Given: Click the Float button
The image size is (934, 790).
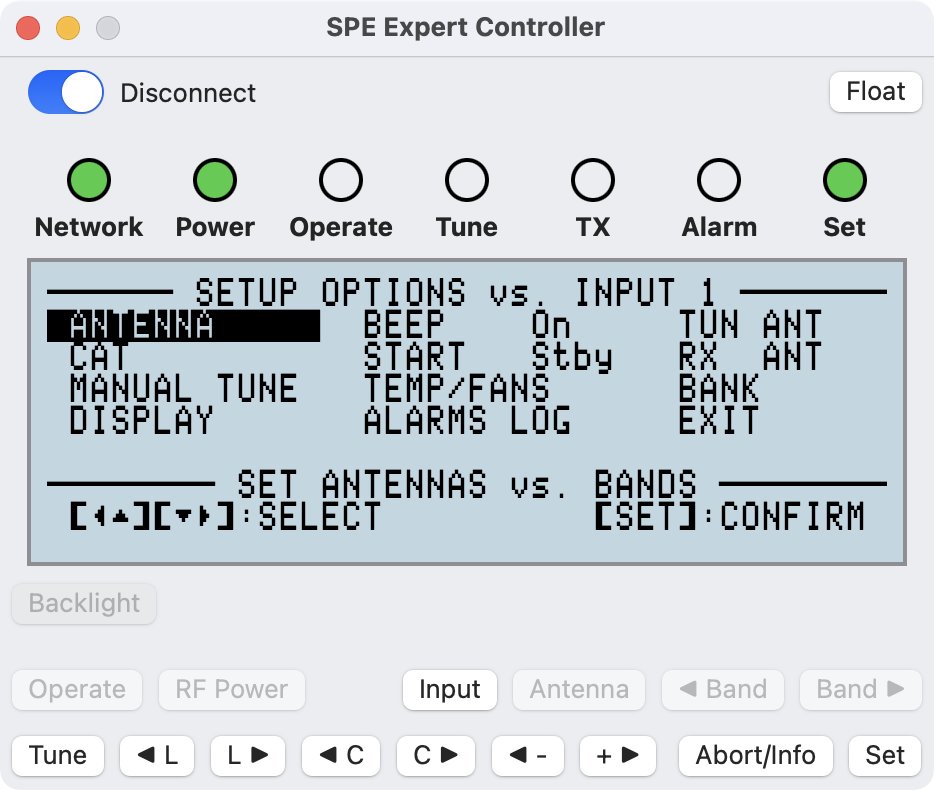Looking at the screenshot, I should (875, 92).
